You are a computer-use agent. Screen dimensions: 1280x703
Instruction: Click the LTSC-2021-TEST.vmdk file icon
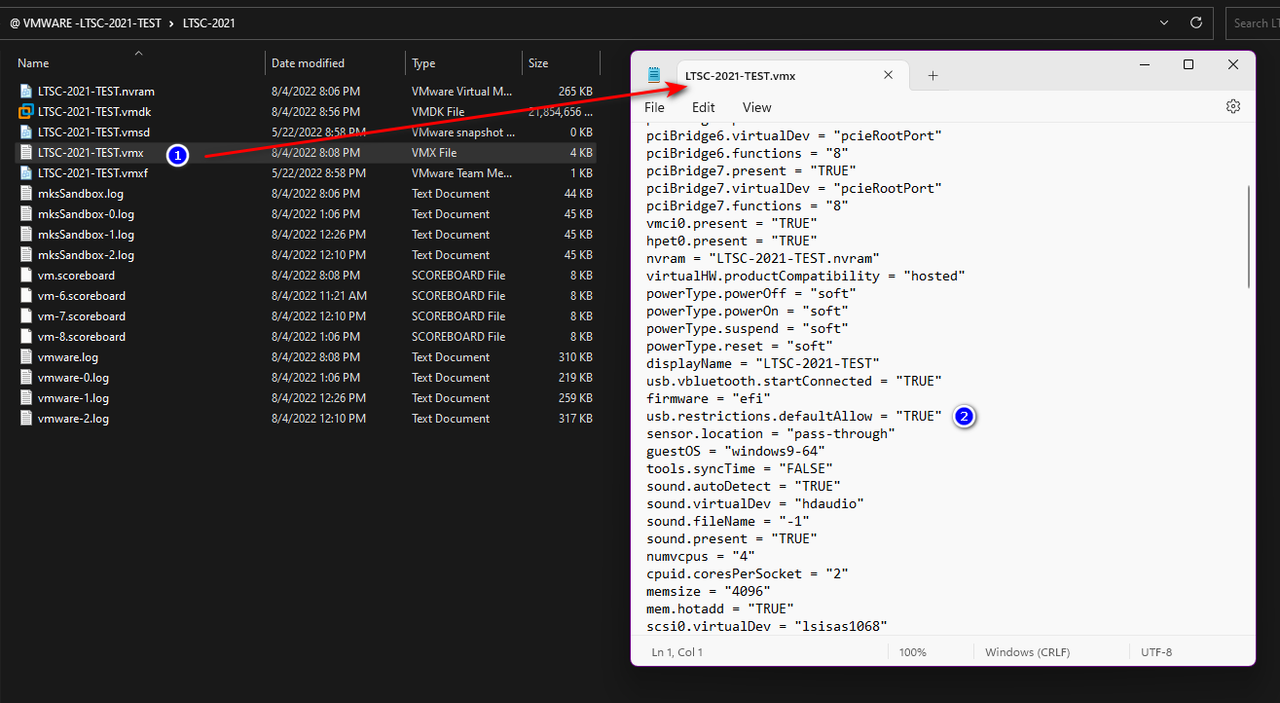[26, 112]
